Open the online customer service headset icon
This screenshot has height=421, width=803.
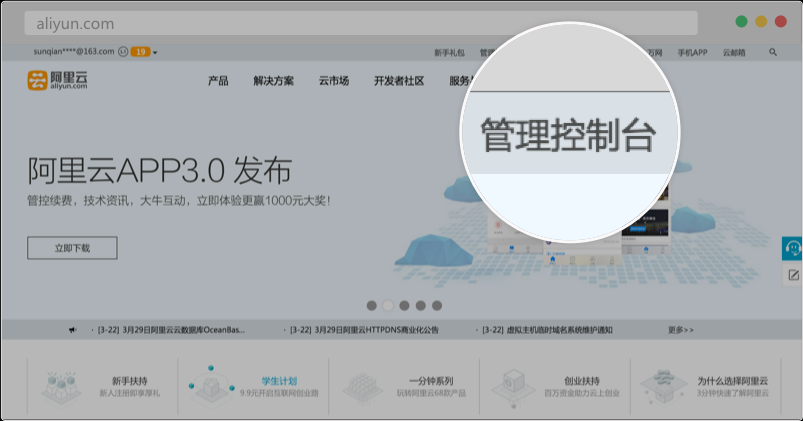click(793, 248)
